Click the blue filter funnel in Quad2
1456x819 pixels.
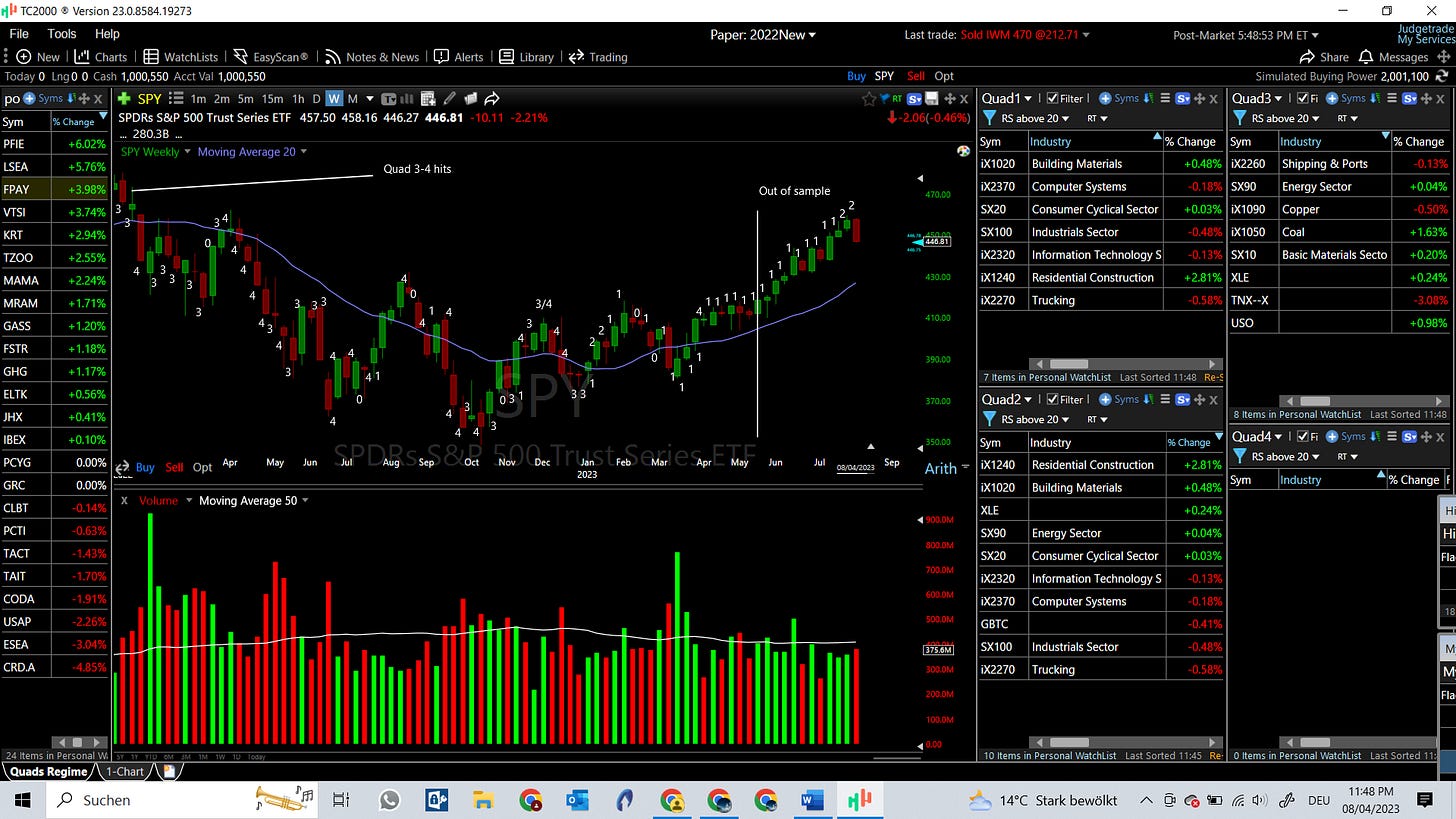989,419
